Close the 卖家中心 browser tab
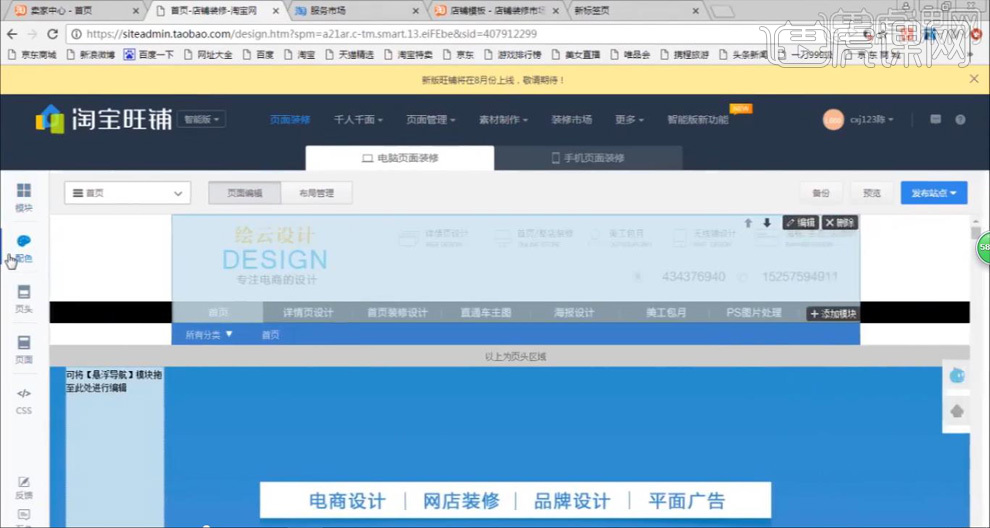990x528 pixels. [x=136, y=11]
